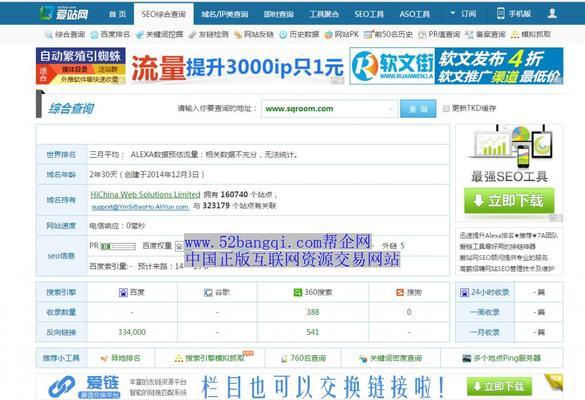This screenshot has height=400, width=585.
Task: Click the 模拟抓取 icon
Action: pos(515,35)
